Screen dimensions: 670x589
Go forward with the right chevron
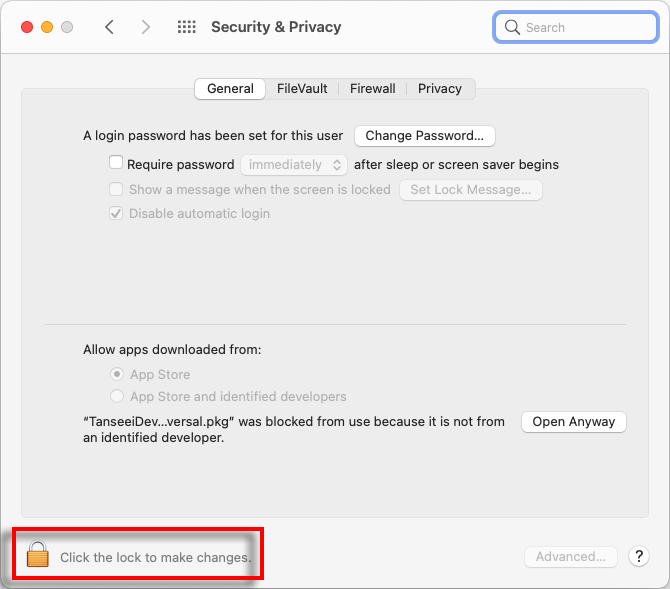coord(146,27)
